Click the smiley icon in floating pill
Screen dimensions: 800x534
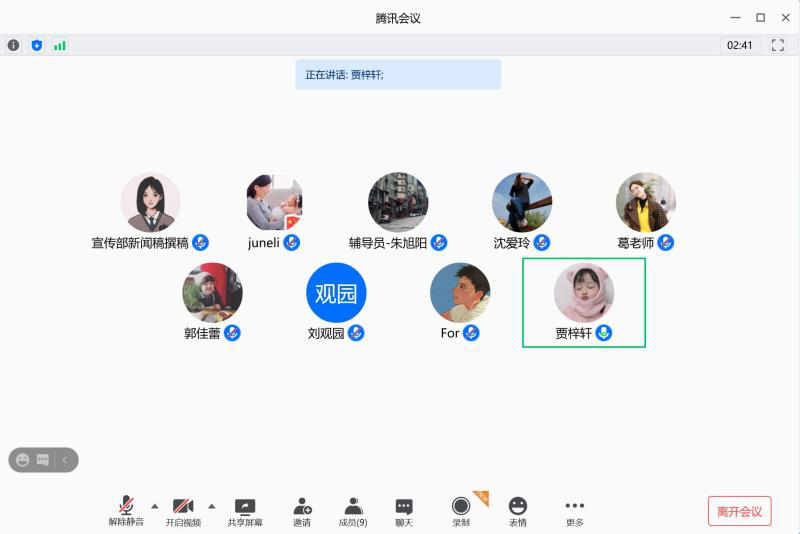pos(22,460)
